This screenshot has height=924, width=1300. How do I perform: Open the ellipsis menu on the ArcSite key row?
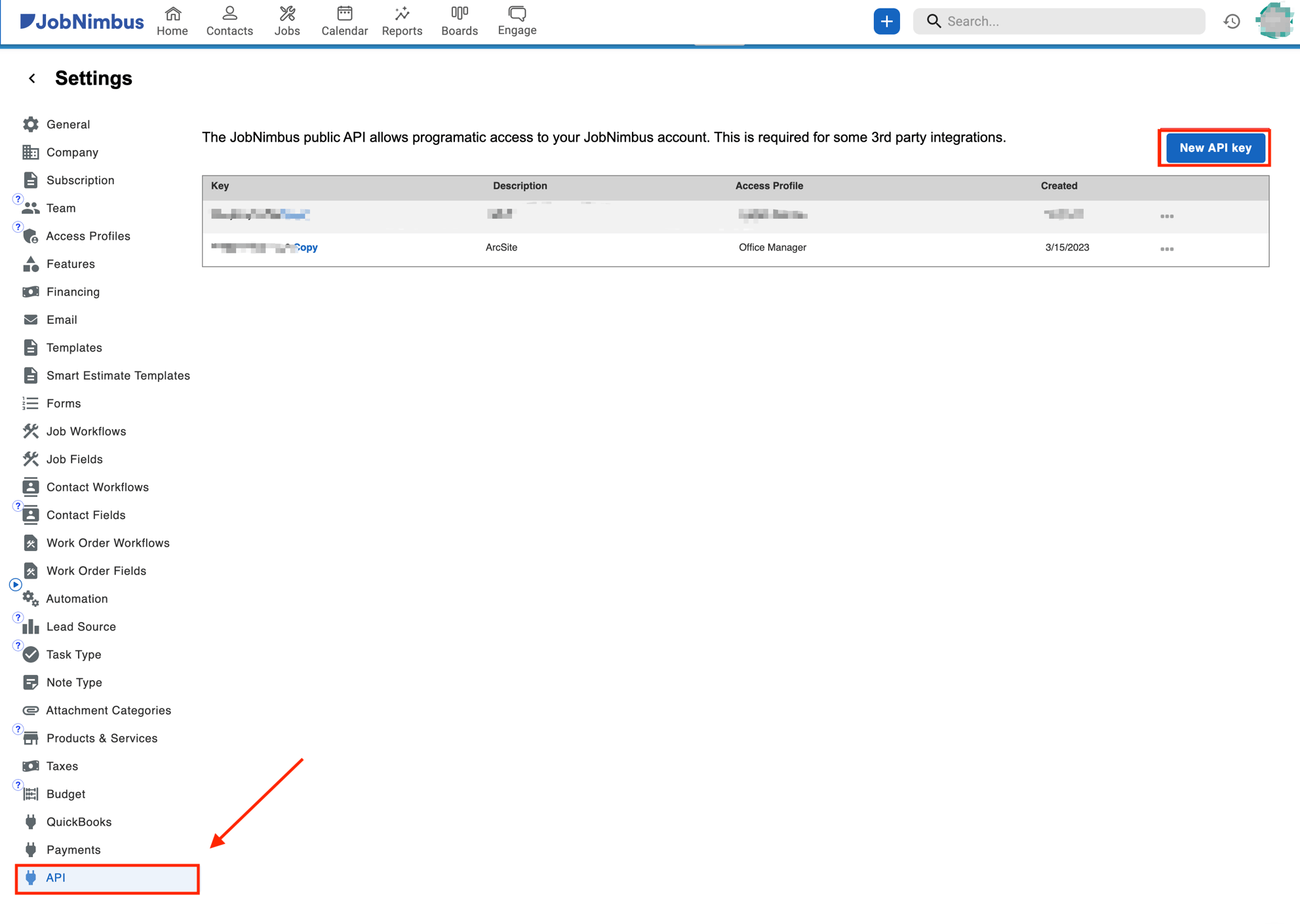click(x=1167, y=248)
